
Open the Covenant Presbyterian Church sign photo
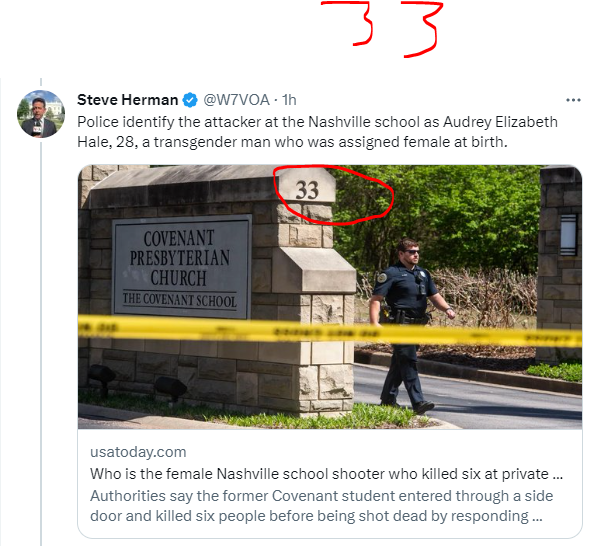(x=330, y=297)
